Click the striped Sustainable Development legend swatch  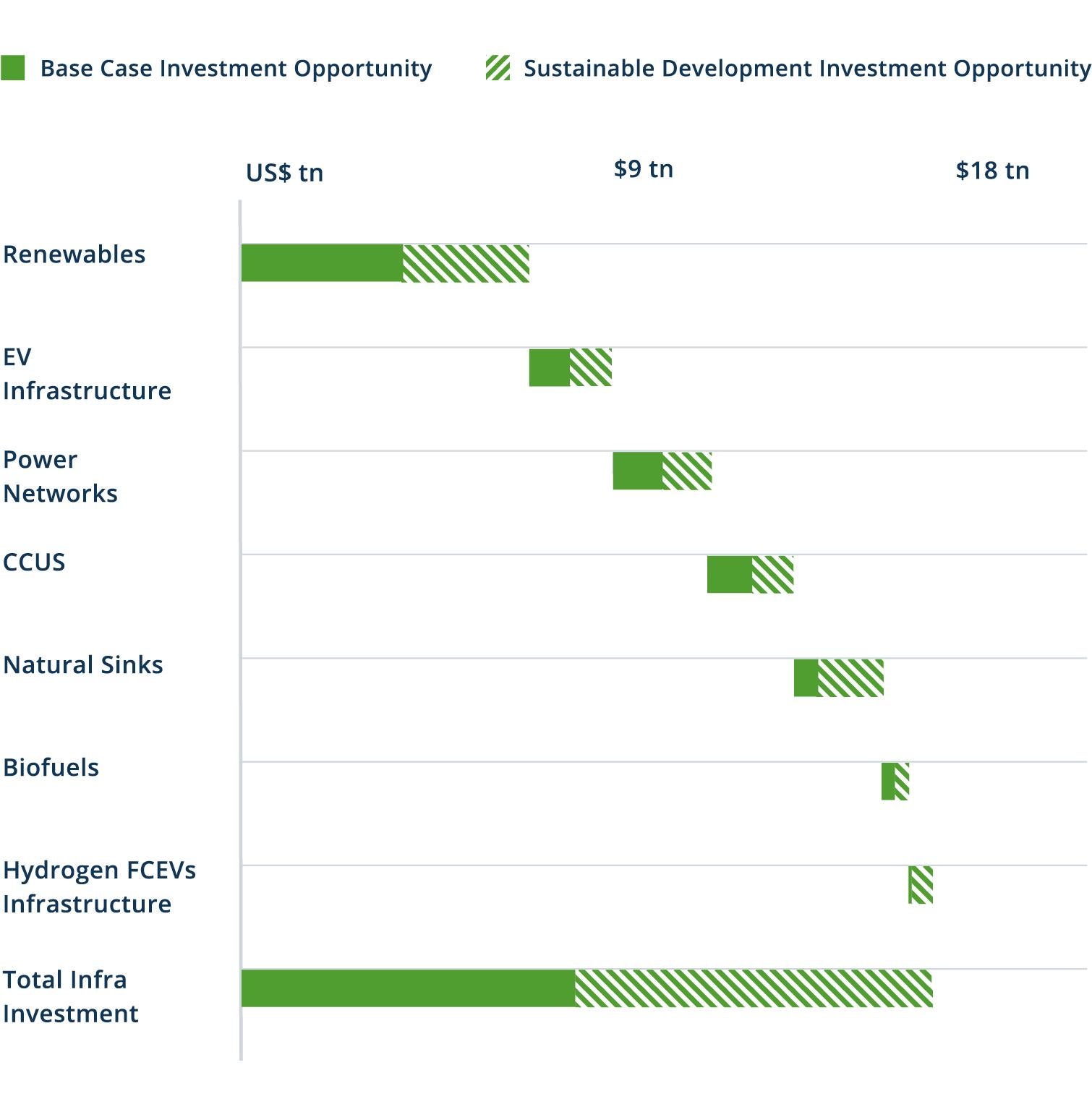[x=498, y=67]
